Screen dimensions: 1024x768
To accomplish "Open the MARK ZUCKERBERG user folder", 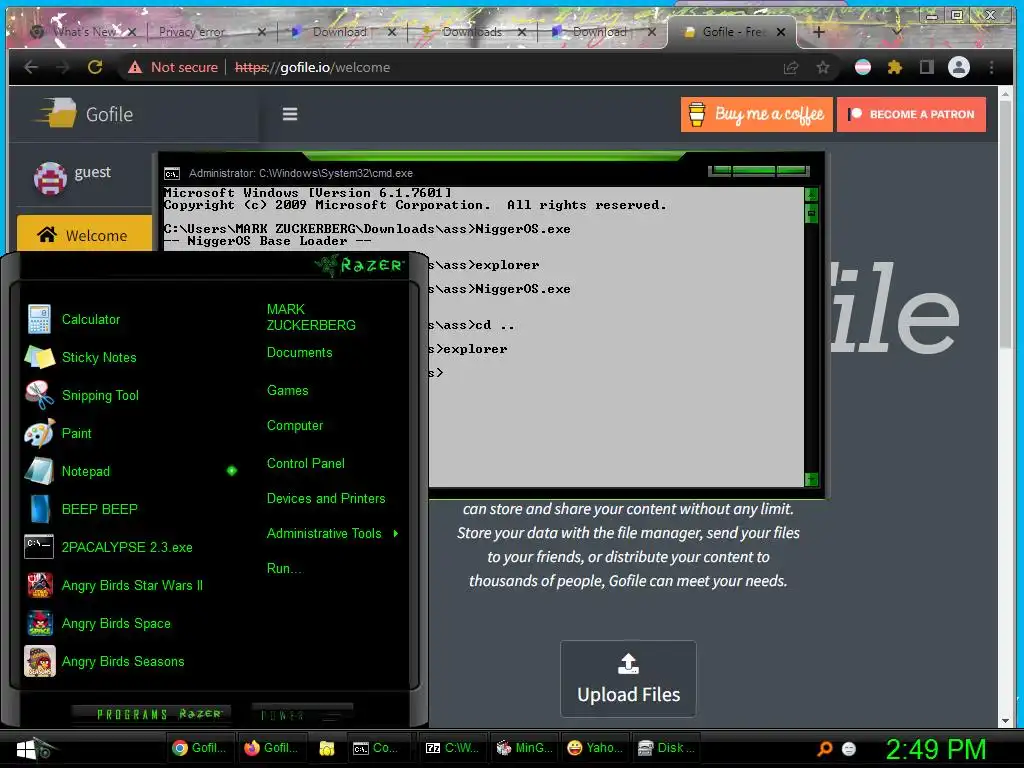I will tap(311, 317).
